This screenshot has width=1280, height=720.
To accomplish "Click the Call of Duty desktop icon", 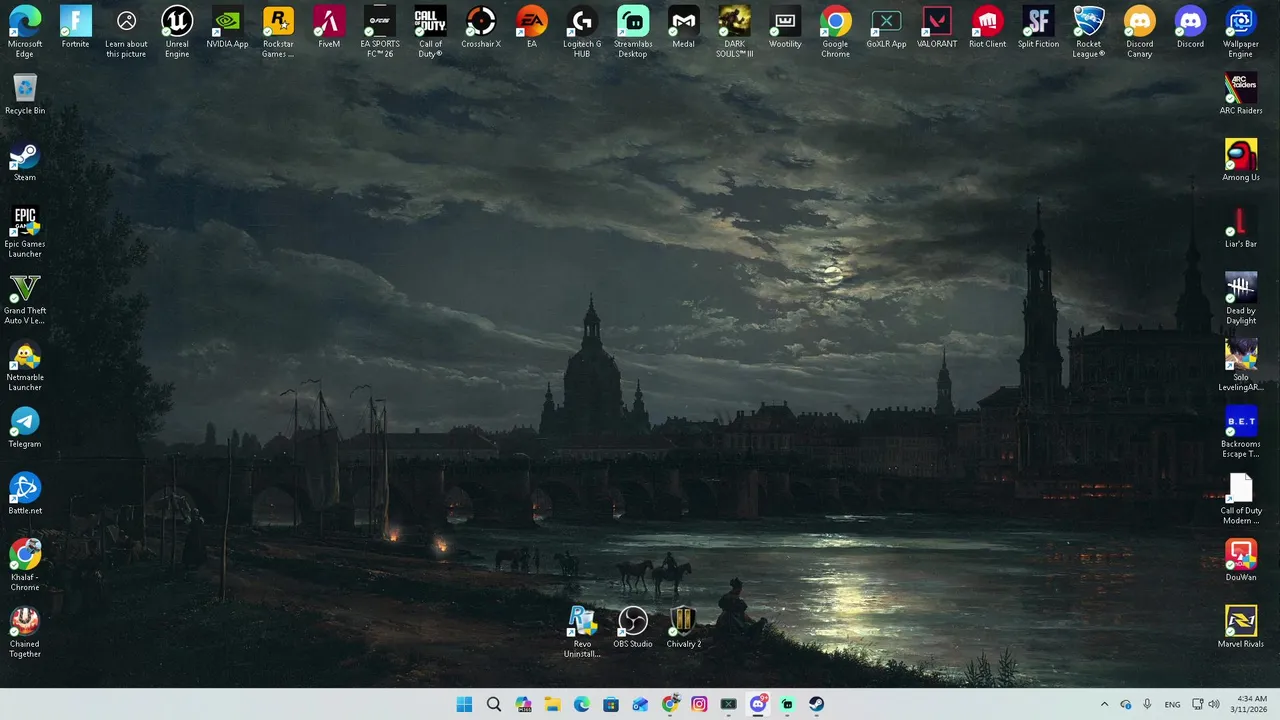I will [430, 32].
